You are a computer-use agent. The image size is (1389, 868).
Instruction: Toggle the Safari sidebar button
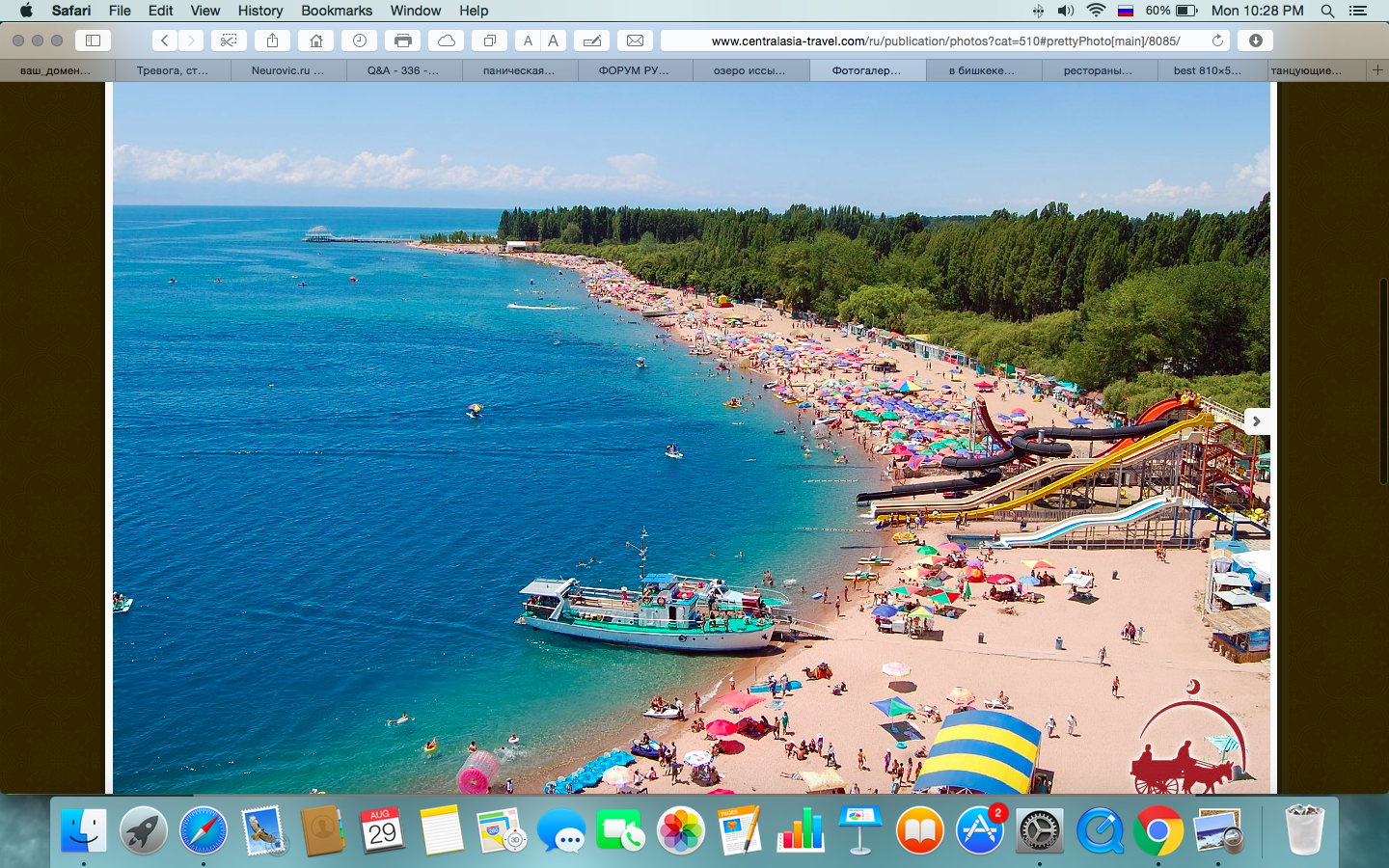click(x=94, y=41)
